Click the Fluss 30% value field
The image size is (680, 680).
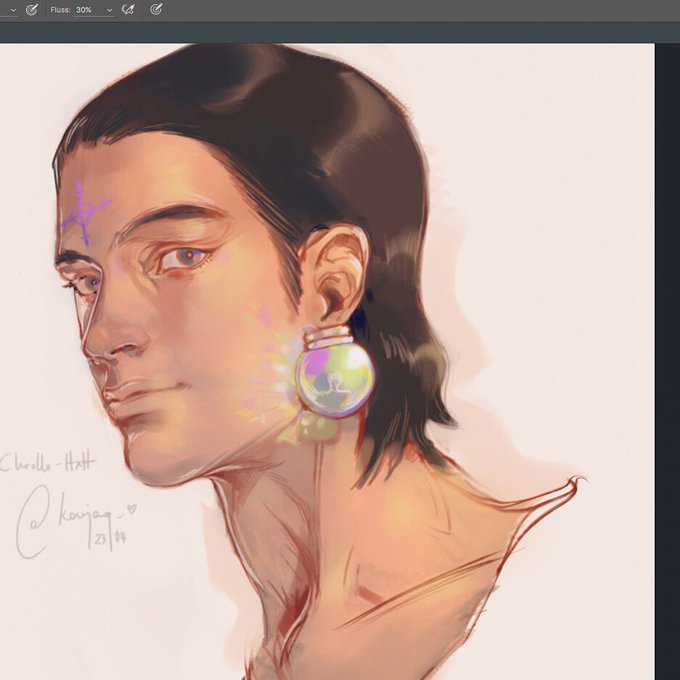click(88, 10)
